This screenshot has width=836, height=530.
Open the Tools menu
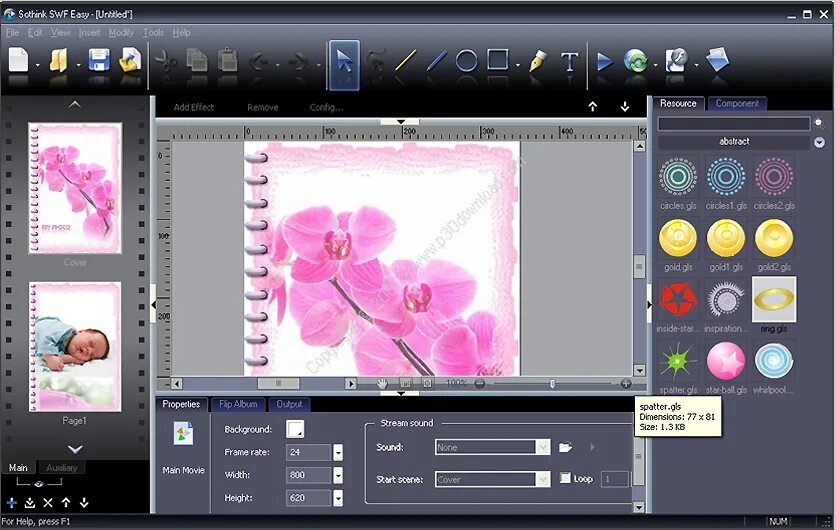[153, 33]
